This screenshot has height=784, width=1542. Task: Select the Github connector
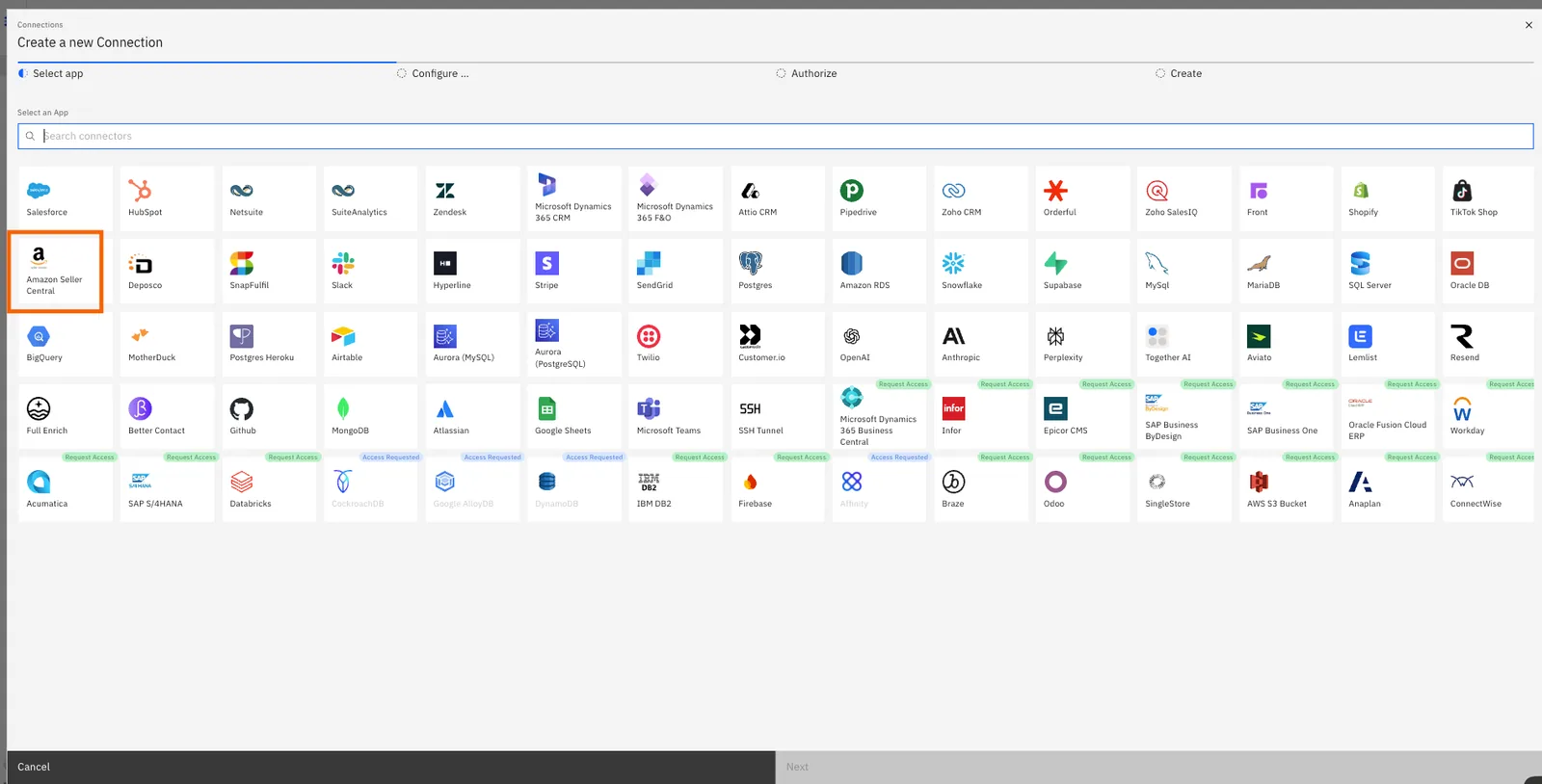pyautogui.click(x=269, y=417)
